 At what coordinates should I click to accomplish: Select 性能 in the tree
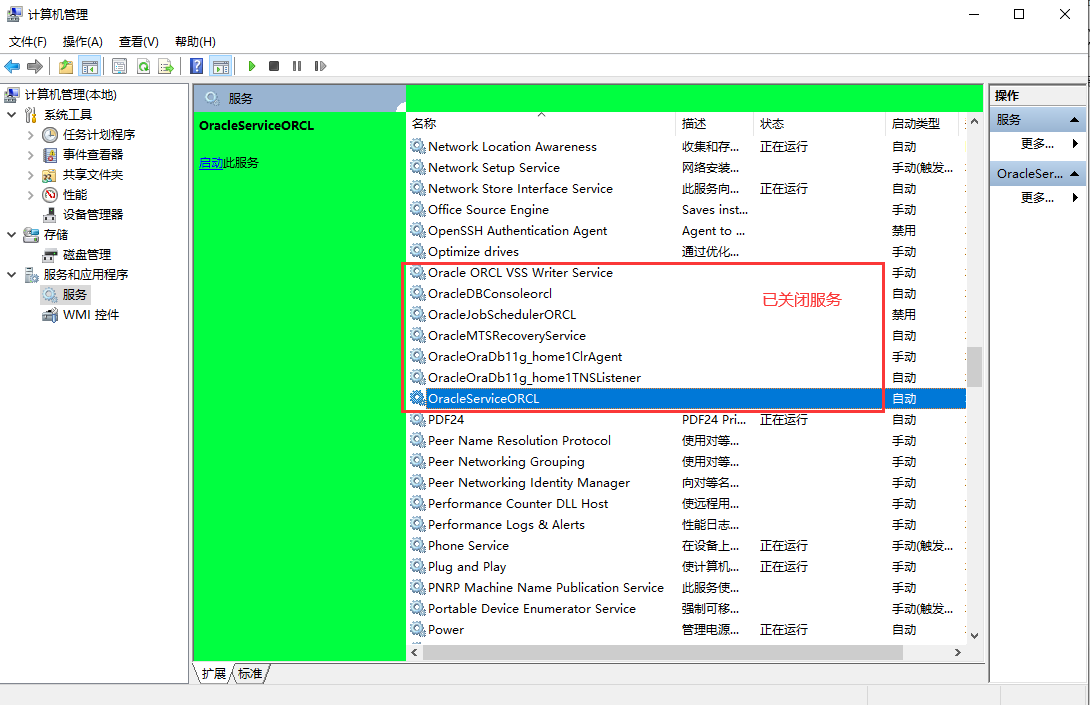click(75, 195)
